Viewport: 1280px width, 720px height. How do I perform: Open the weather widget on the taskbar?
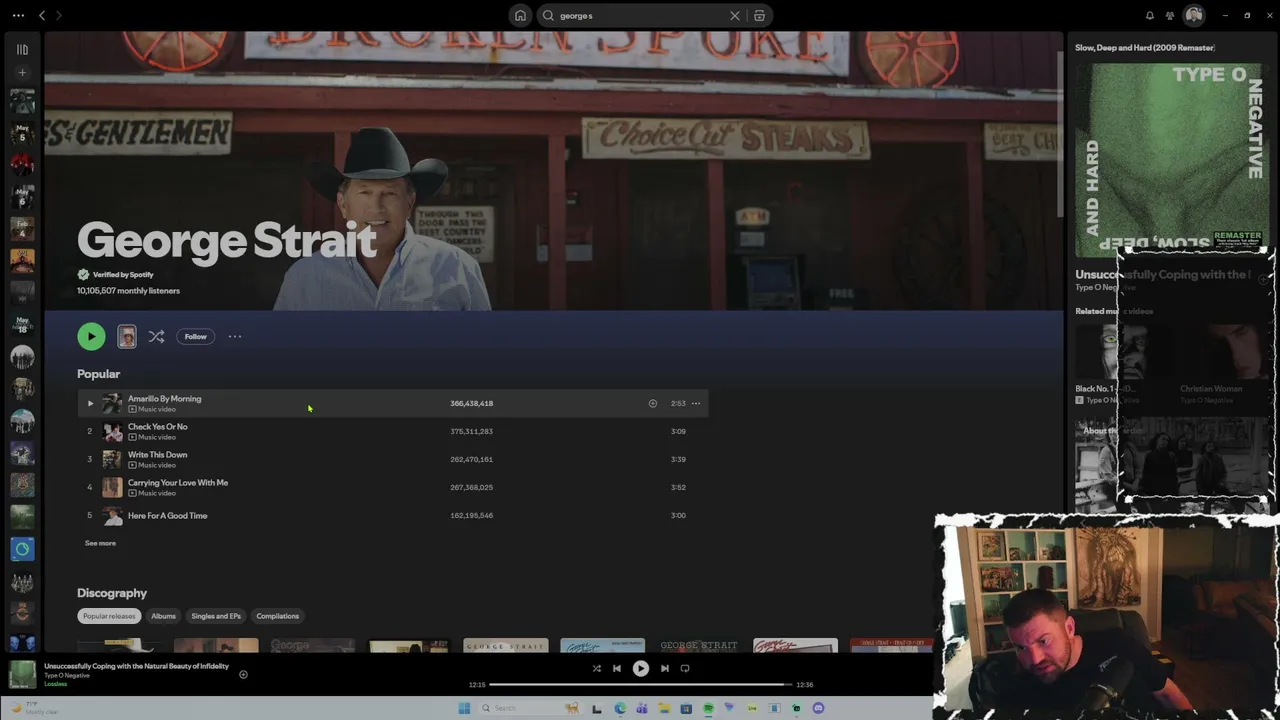(x=35, y=708)
